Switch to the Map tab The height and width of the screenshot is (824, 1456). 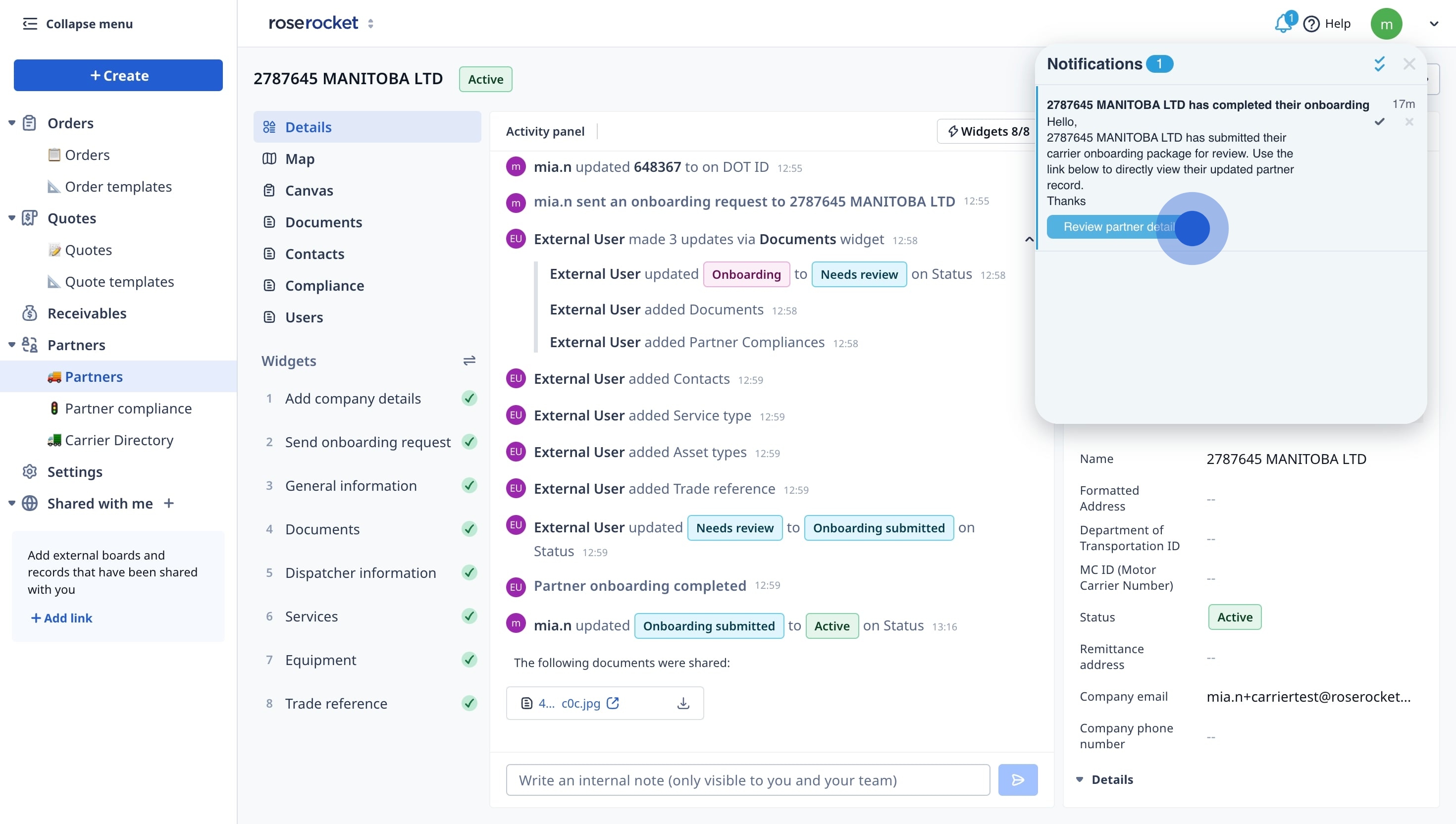(x=367, y=159)
